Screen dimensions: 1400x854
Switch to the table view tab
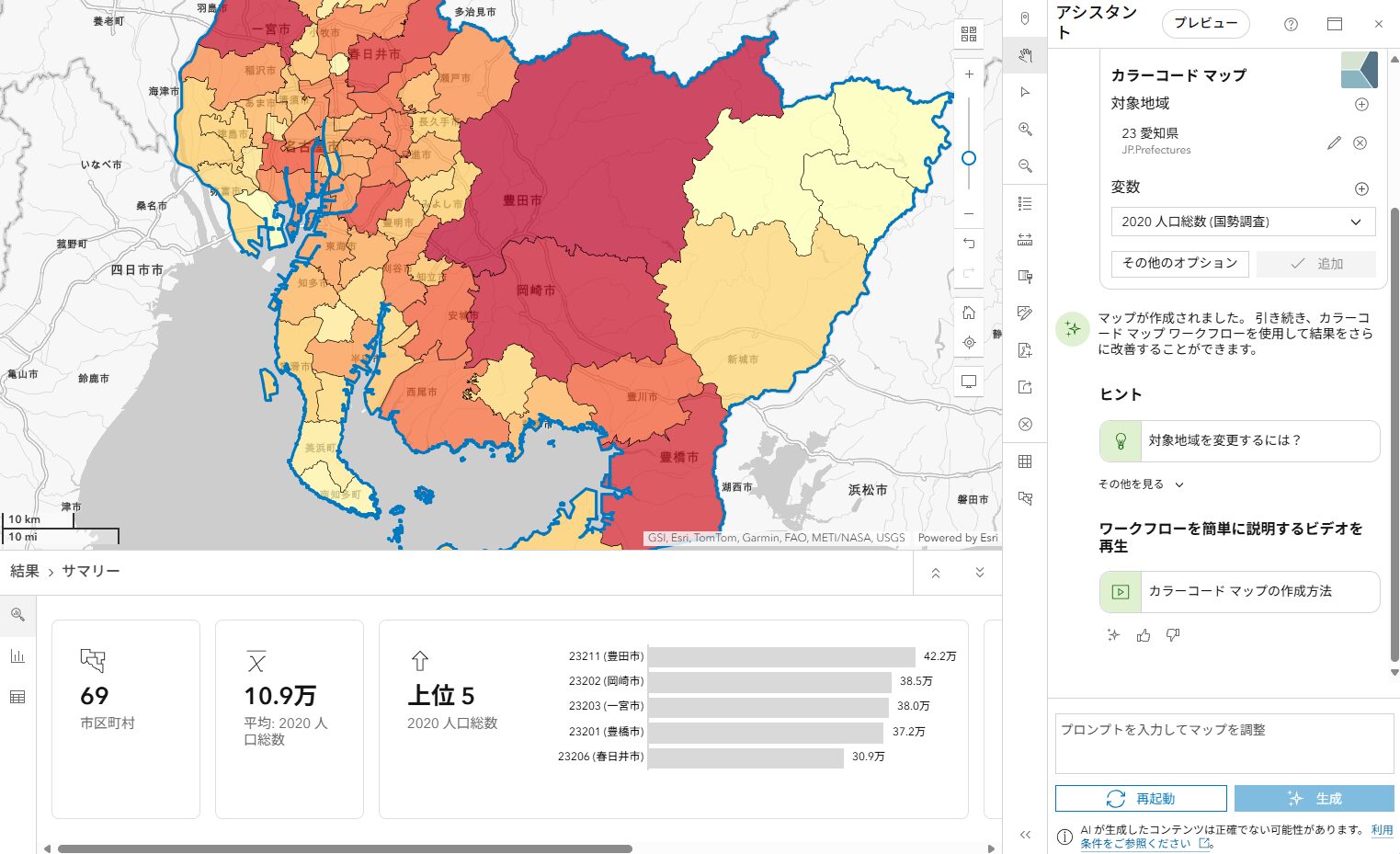tap(17, 697)
